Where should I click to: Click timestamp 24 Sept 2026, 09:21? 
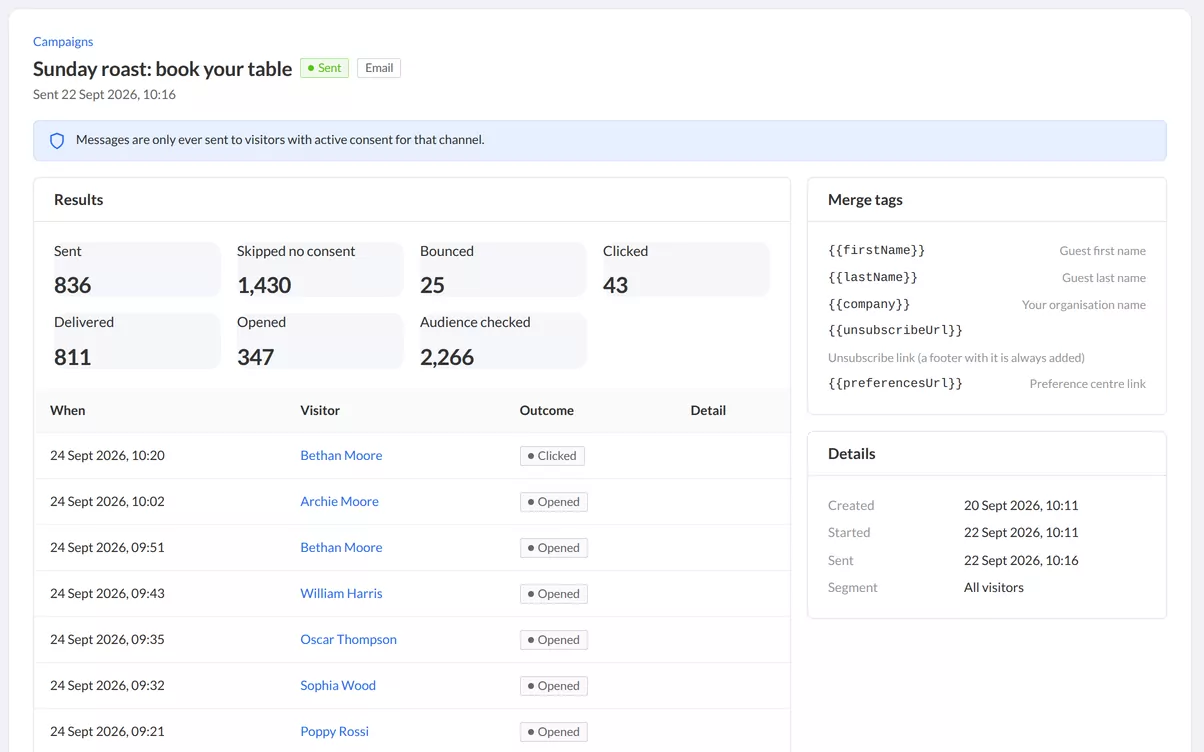coord(107,731)
